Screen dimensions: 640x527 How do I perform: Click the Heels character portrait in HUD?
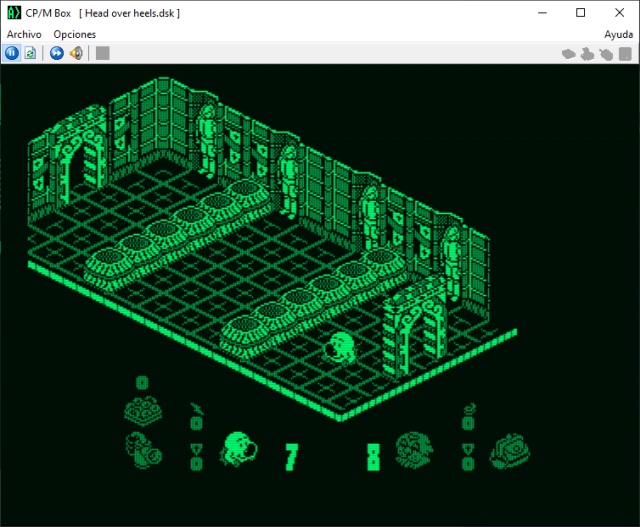[x=414, y=450]
